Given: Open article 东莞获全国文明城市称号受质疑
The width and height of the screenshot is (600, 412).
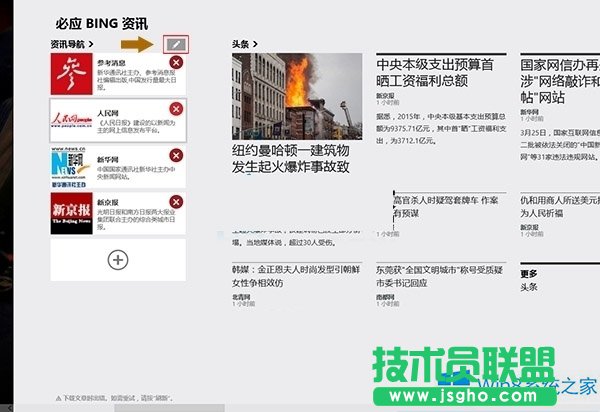Looking at the screenshot, I should pyautogui.click(x=439, y=276).
